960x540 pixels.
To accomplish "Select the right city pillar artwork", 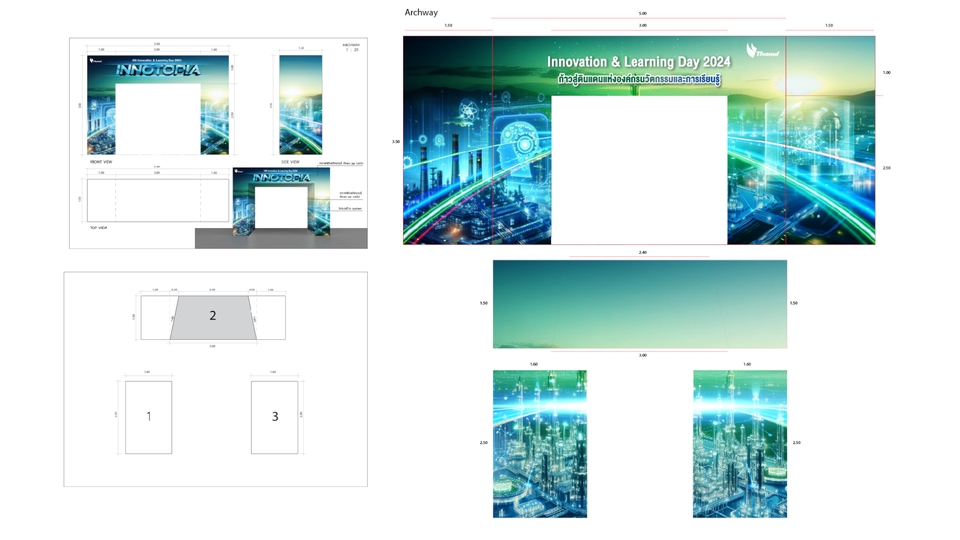I will pyautogui.click(x=739, y=444).
